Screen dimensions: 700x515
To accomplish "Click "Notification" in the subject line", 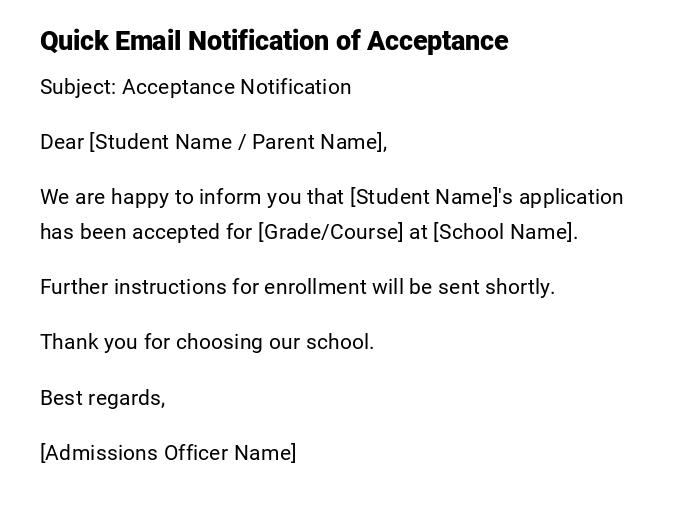I will [296, 87].
